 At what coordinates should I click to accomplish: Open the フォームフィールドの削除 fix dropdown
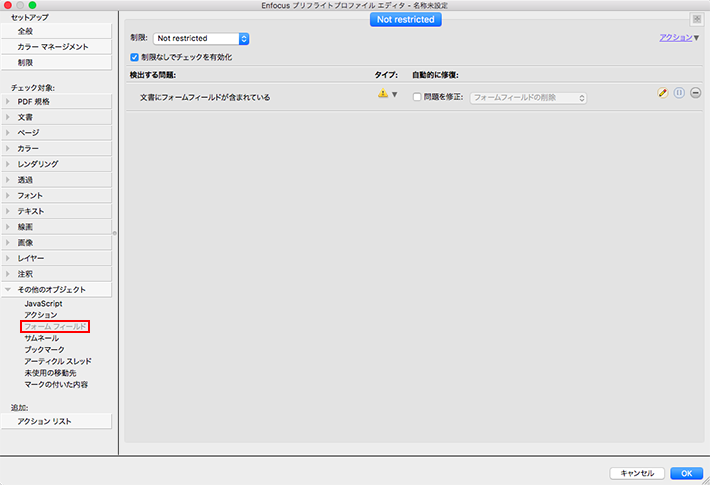pyautogui.click(x=528, y=97)
